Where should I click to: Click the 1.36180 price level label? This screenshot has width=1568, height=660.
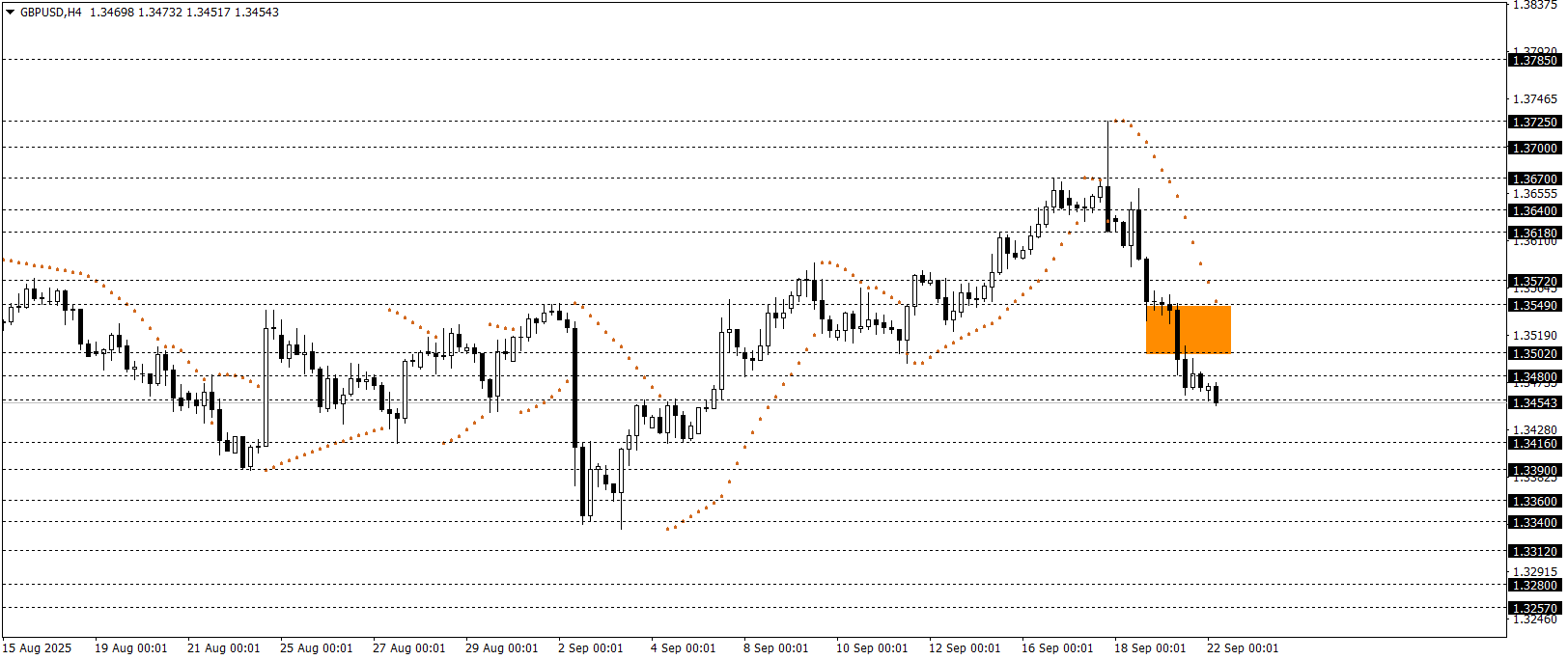(1534, 233)
